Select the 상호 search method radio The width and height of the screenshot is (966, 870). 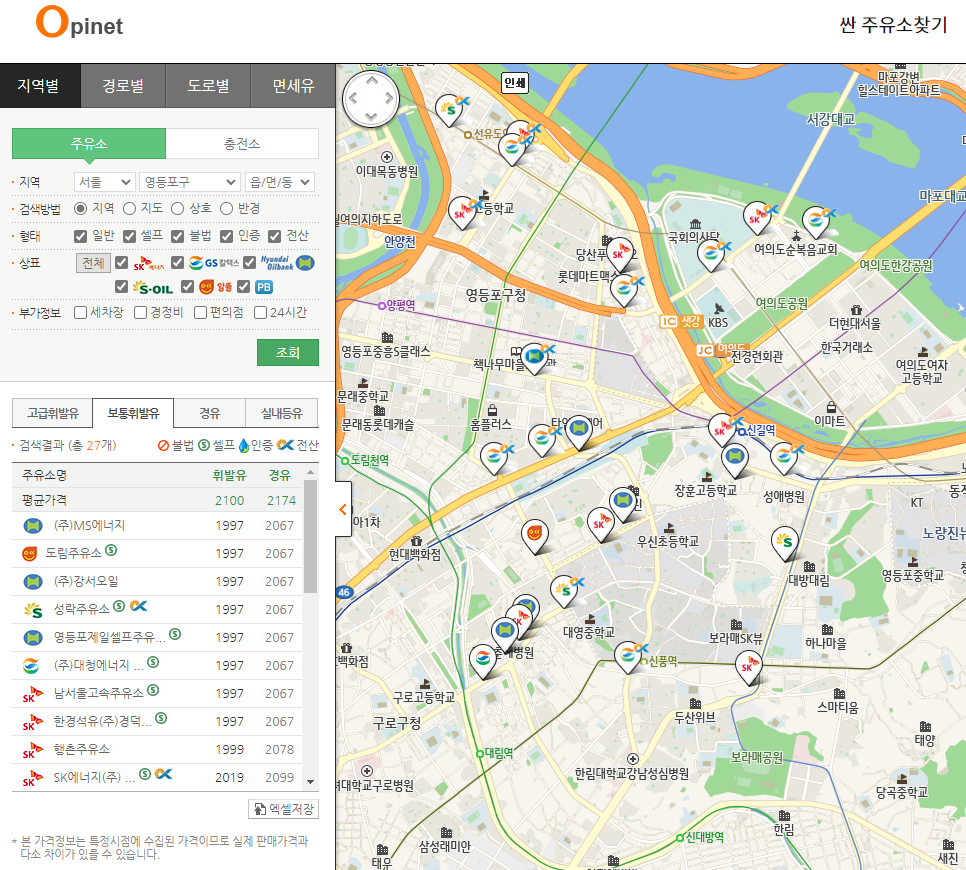click(177, 209)
